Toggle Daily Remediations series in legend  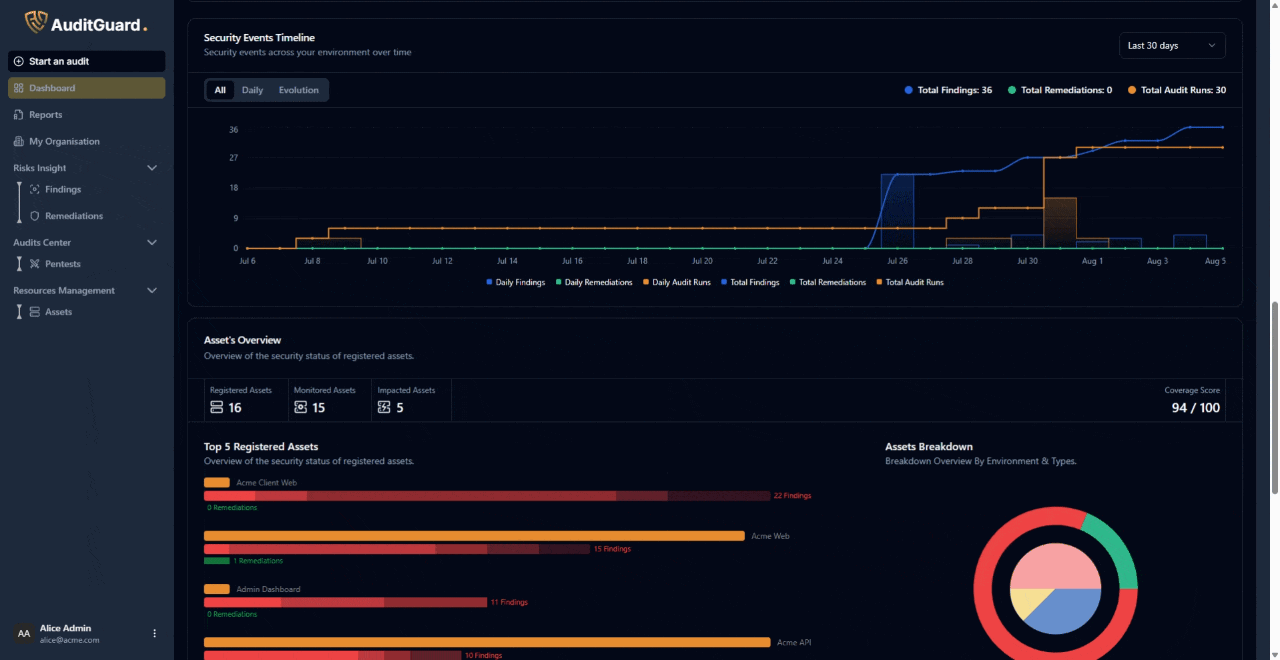594,283
